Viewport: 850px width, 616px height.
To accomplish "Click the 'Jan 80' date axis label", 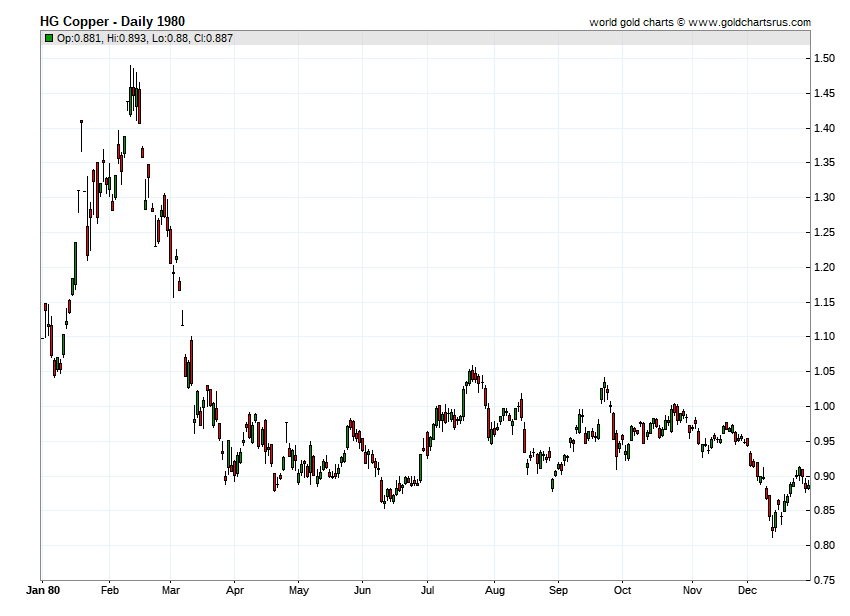I will pos(43,591).
